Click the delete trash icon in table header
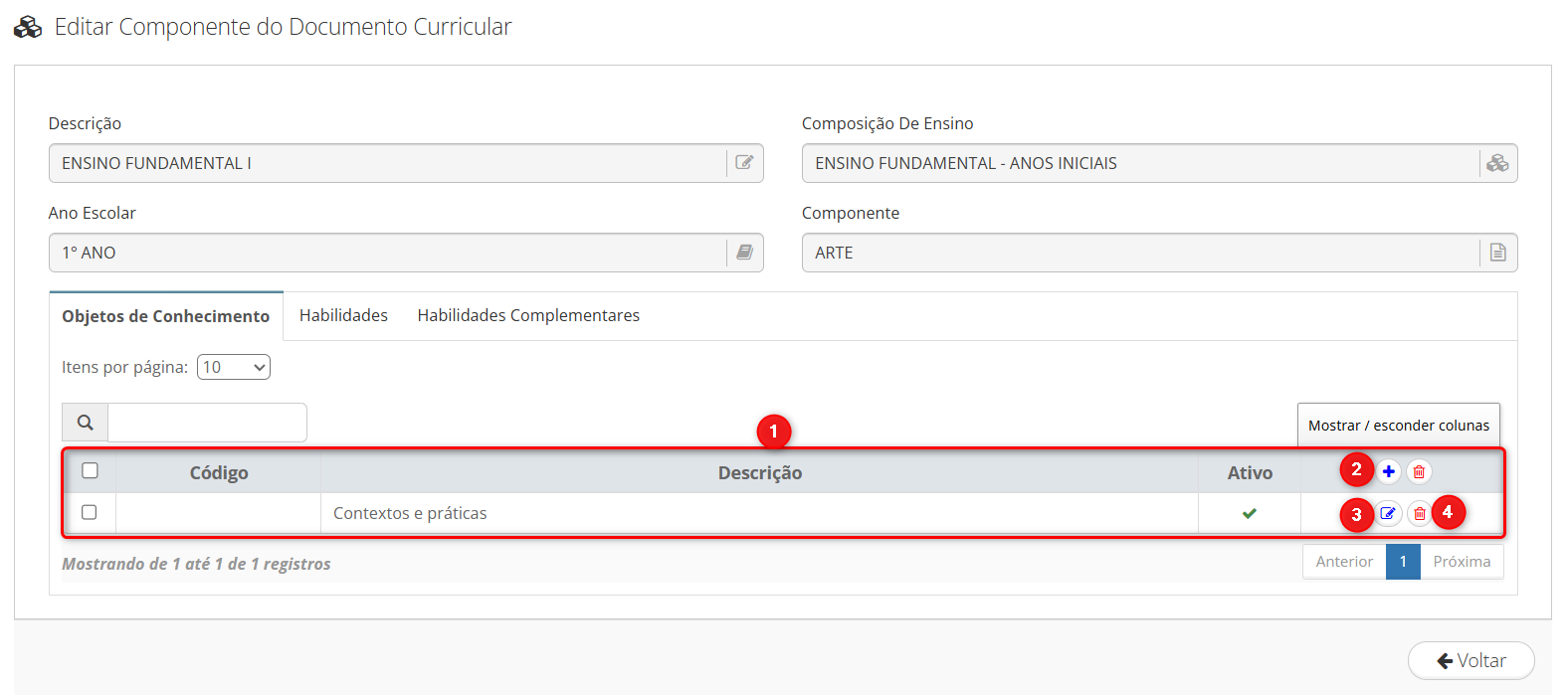The image size is (1568, 695). (x=1419, y=471)
